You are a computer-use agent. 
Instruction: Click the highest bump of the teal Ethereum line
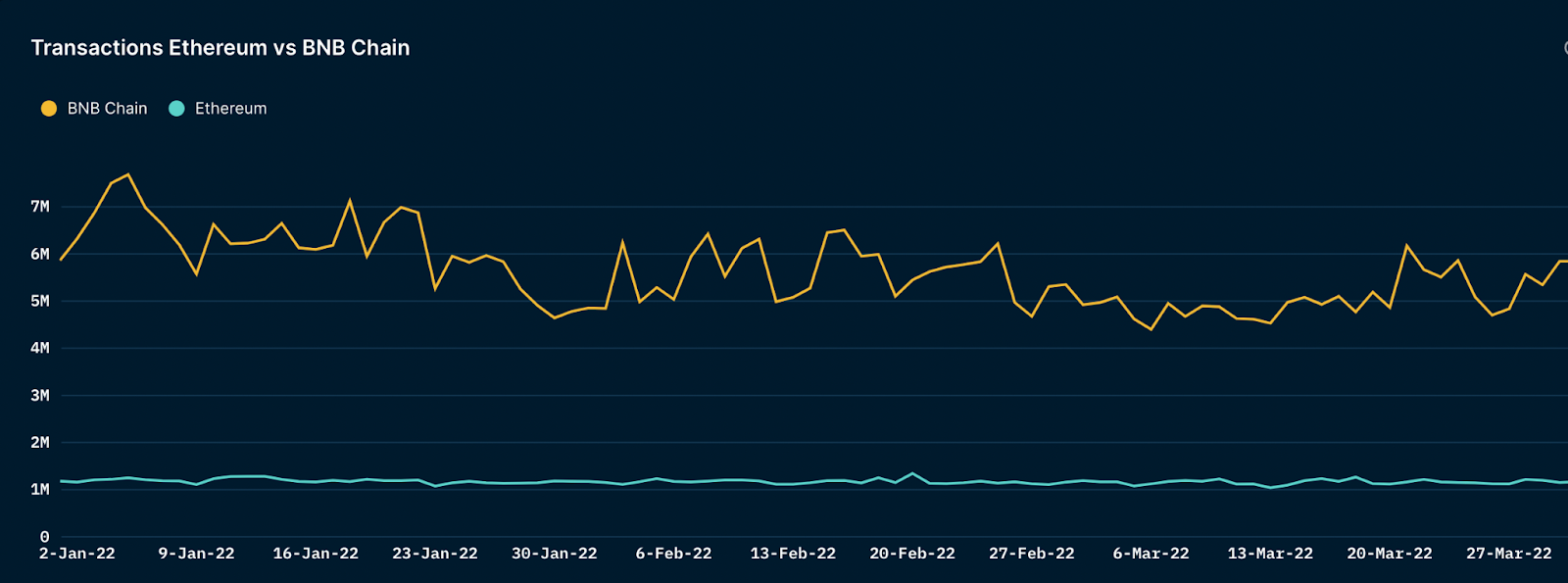point(912,474)
